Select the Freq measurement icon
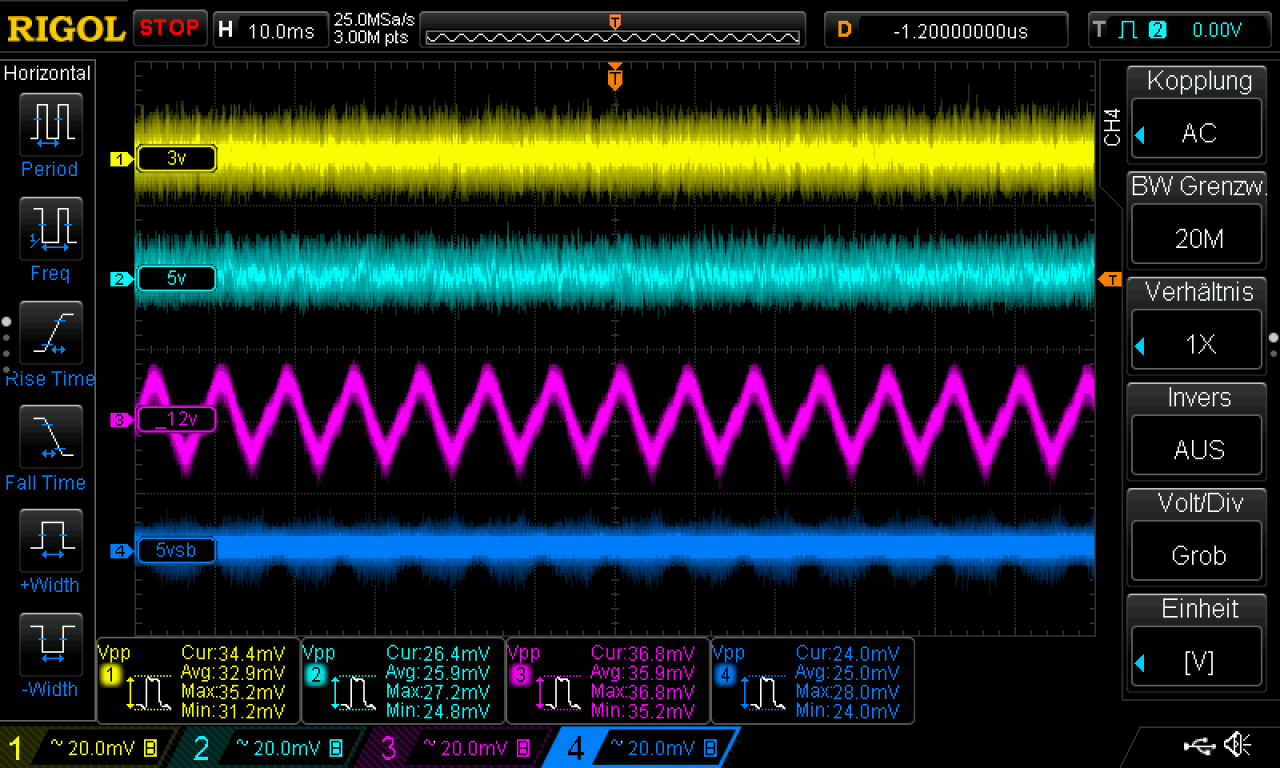 click(x=50, y=228)
